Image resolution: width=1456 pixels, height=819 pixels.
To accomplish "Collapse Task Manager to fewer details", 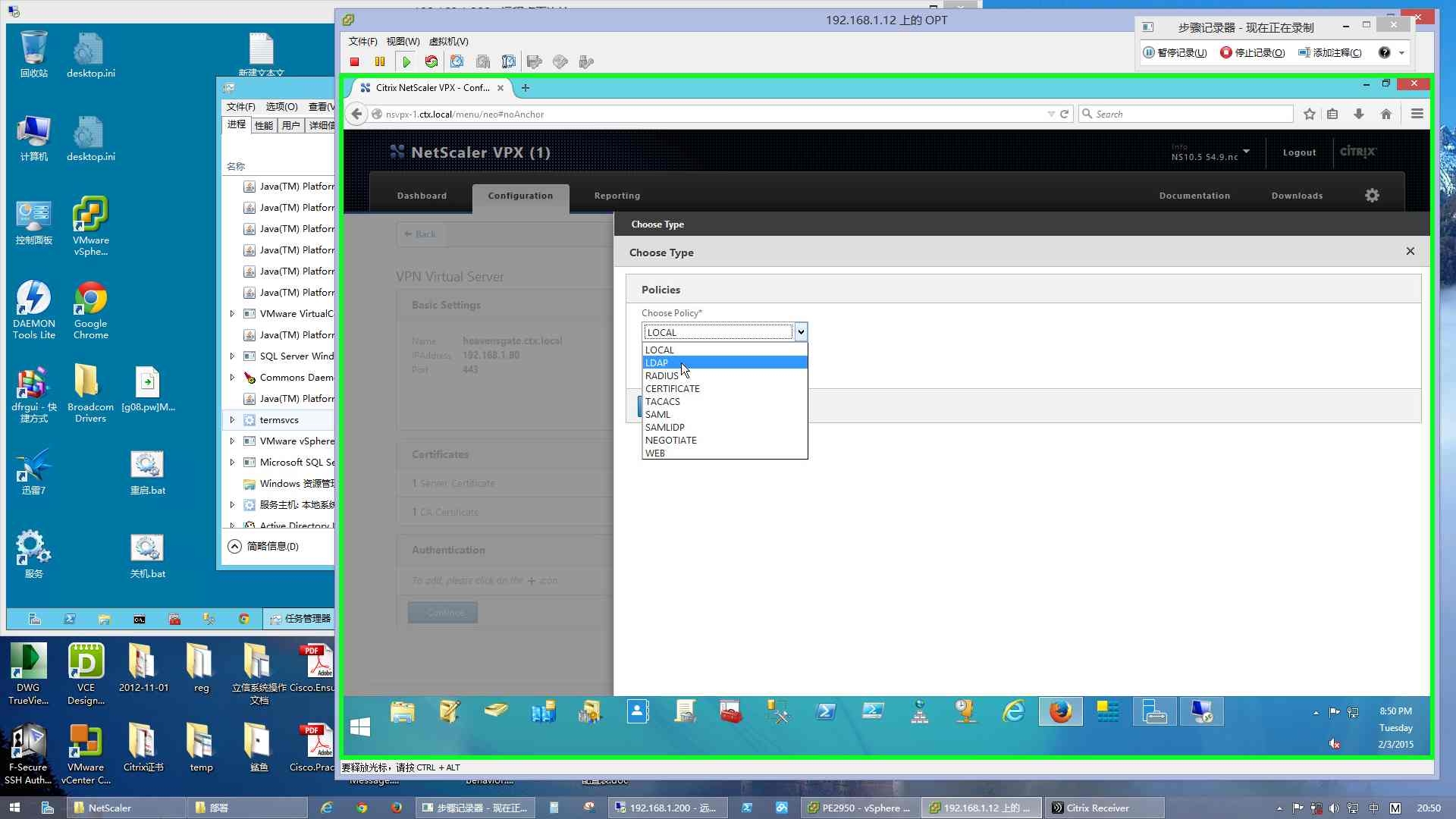I will 263,546.
